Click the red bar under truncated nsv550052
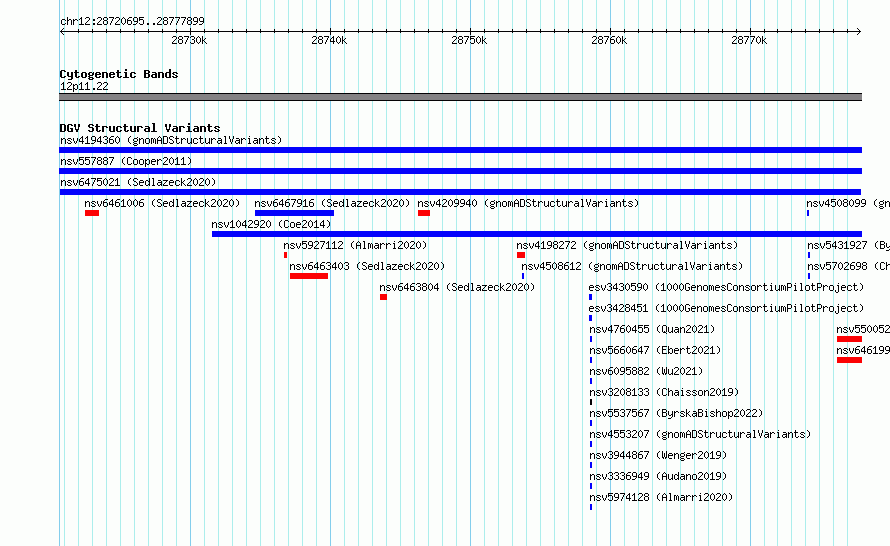The image size is (890, 546). coord(849,339)
